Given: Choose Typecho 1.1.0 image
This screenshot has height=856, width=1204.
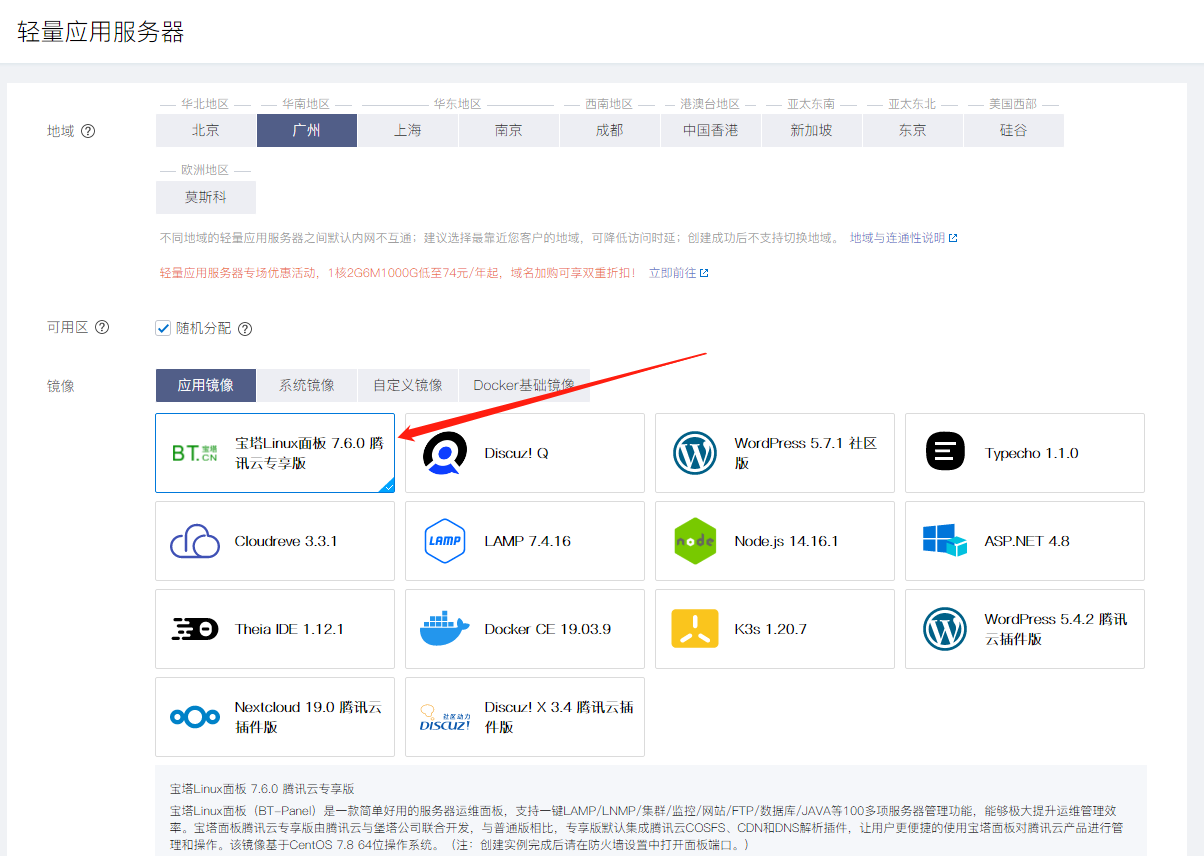Looking at the screenshot, I should tap(1025, 453).
